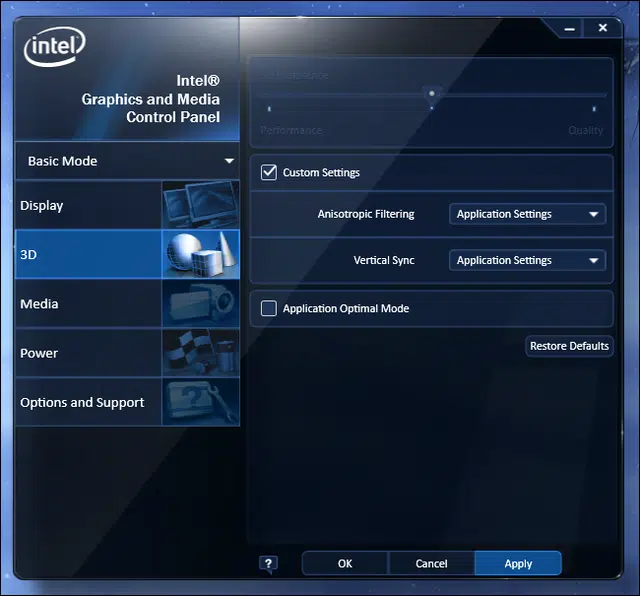This screenshot has width=640, height=596.
Task: Click the Anisotropic Filtering label
Action: (x=366, y=214)
